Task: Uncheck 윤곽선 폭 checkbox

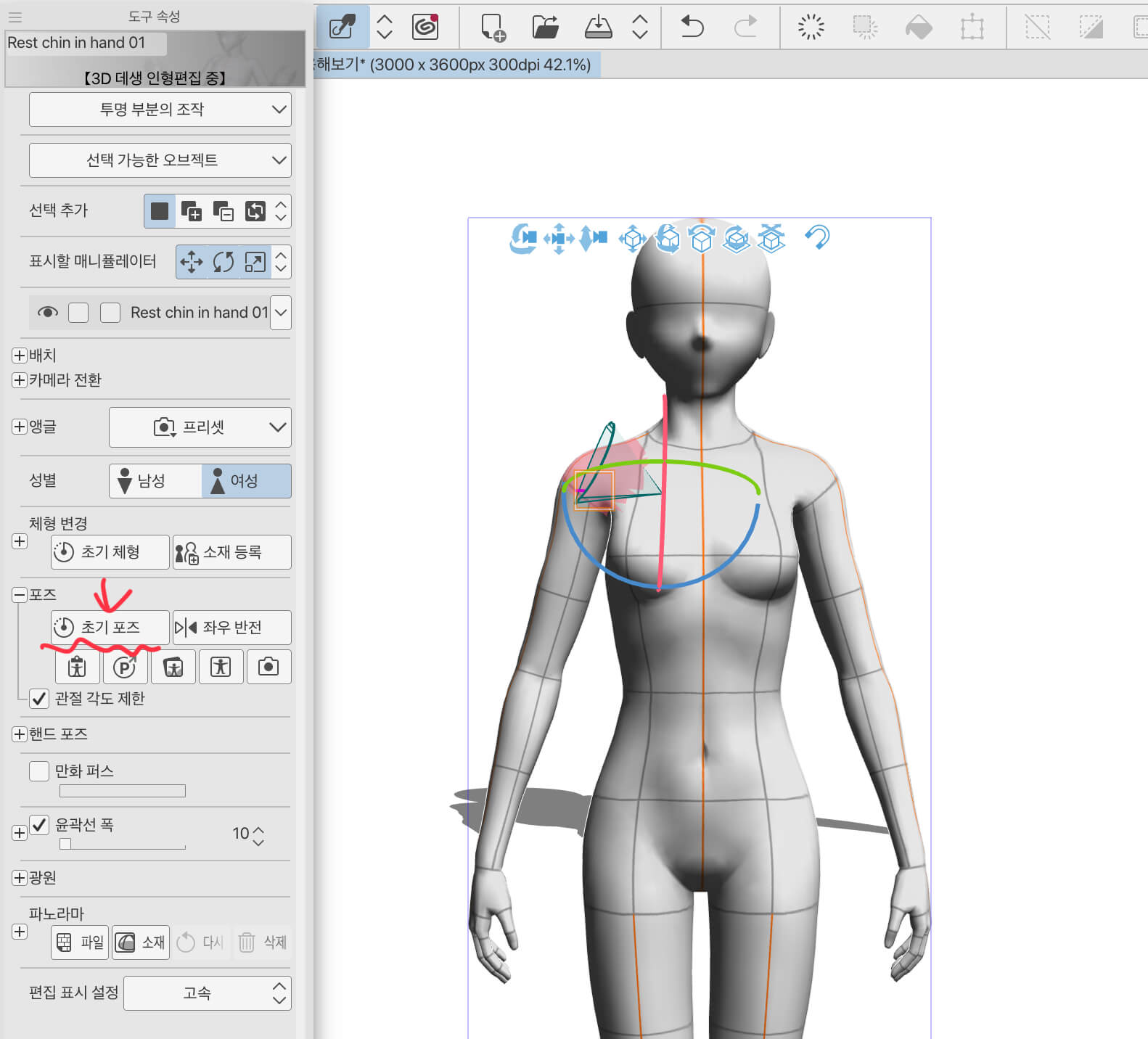Action: [x=39, y=825]
